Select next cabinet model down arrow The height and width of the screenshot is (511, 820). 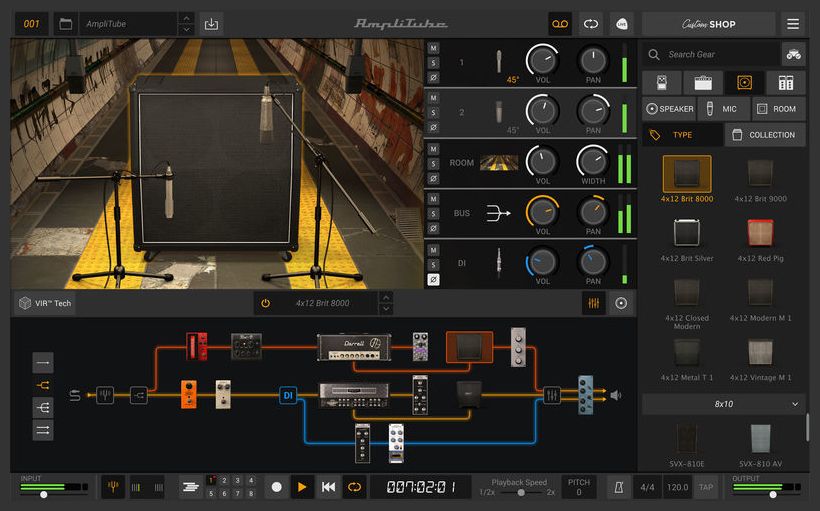[386, 309]
